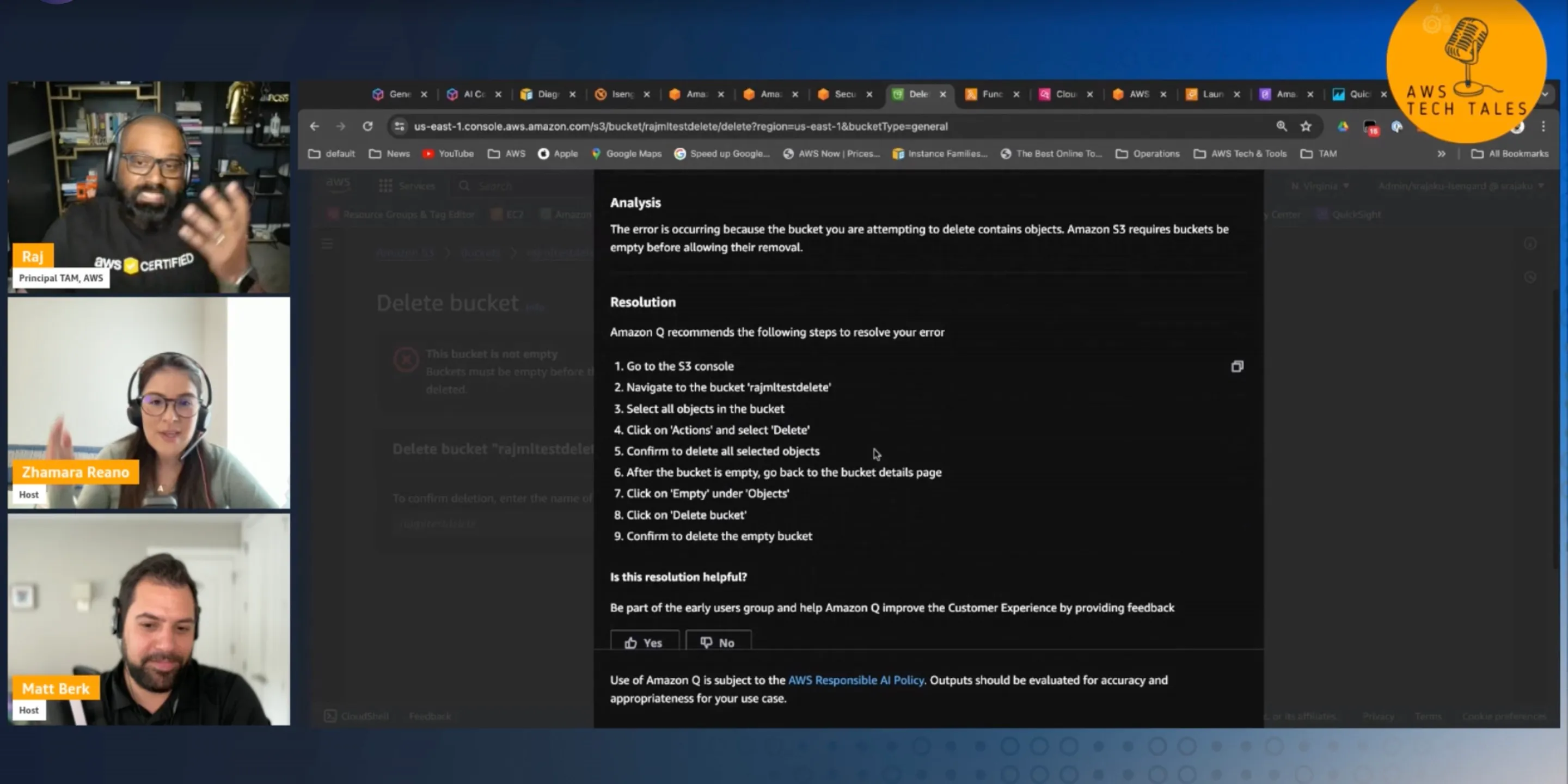
Task: Open the TAM bookmarks folder
Action: tap(1319, 154)
